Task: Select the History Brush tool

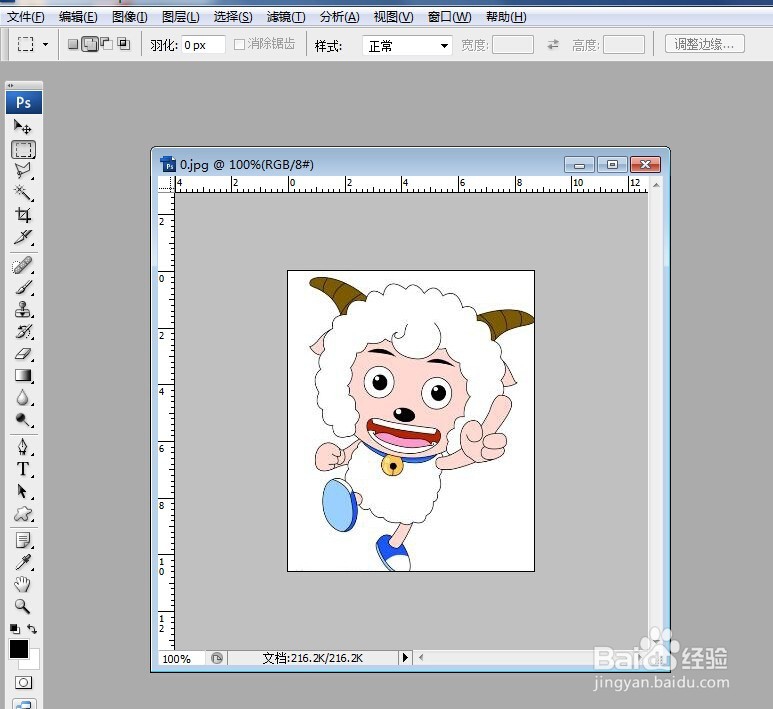Action: click(x=23, y=332)
